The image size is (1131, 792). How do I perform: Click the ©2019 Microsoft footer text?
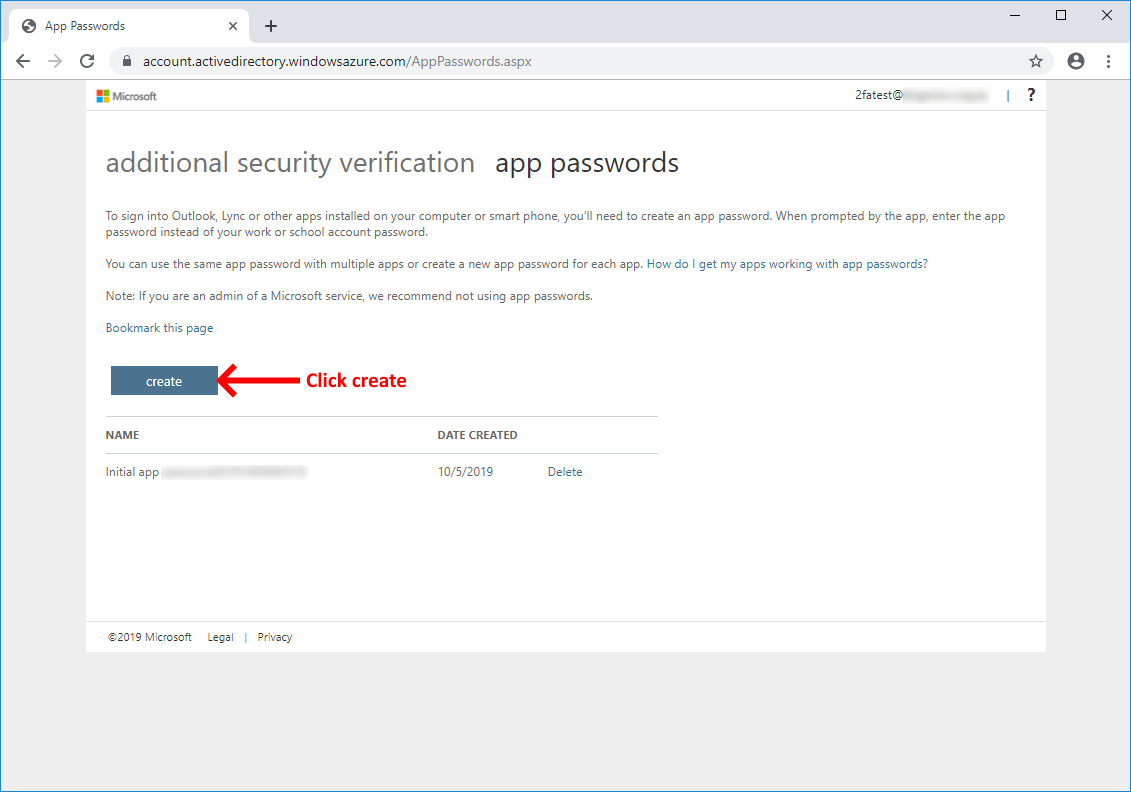click(x=150, y=638)
